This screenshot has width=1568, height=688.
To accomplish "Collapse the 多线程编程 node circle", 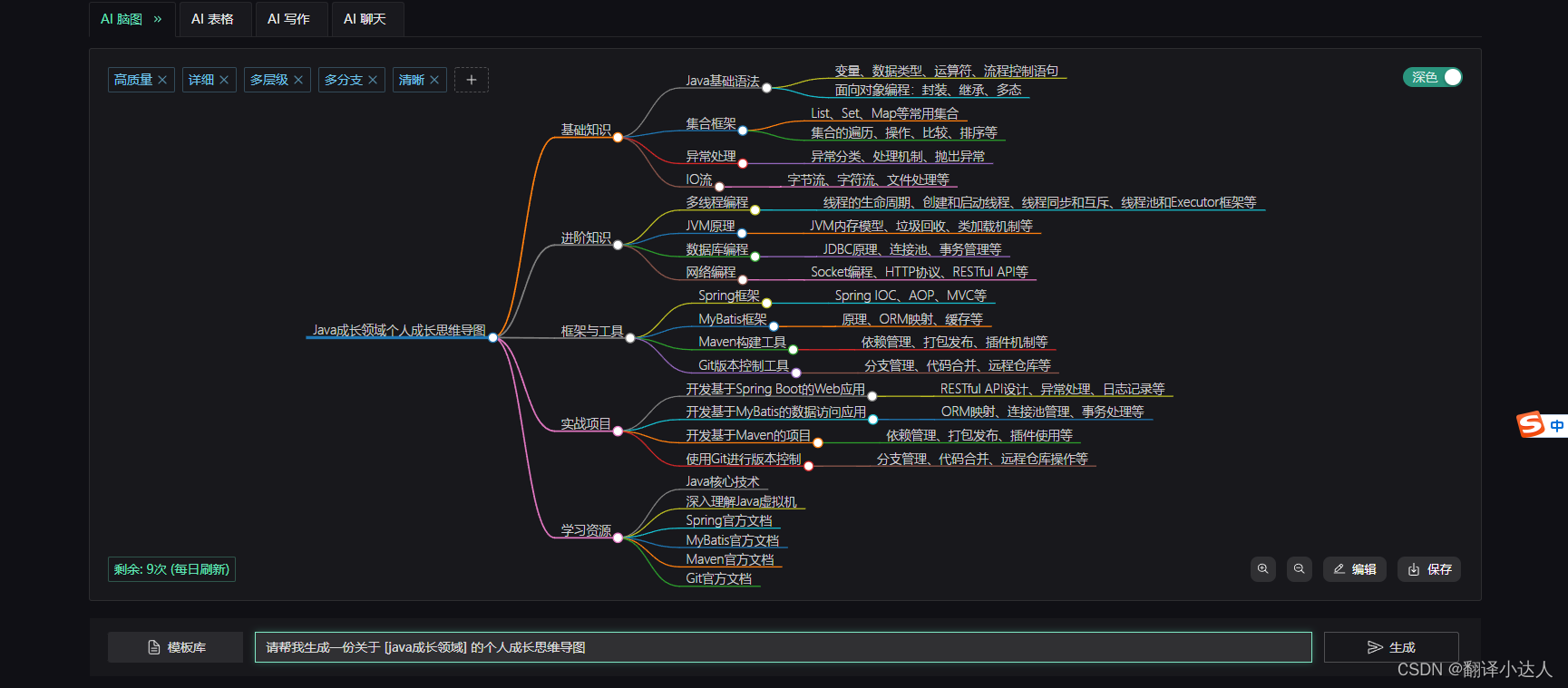I will tap(755, 209).
